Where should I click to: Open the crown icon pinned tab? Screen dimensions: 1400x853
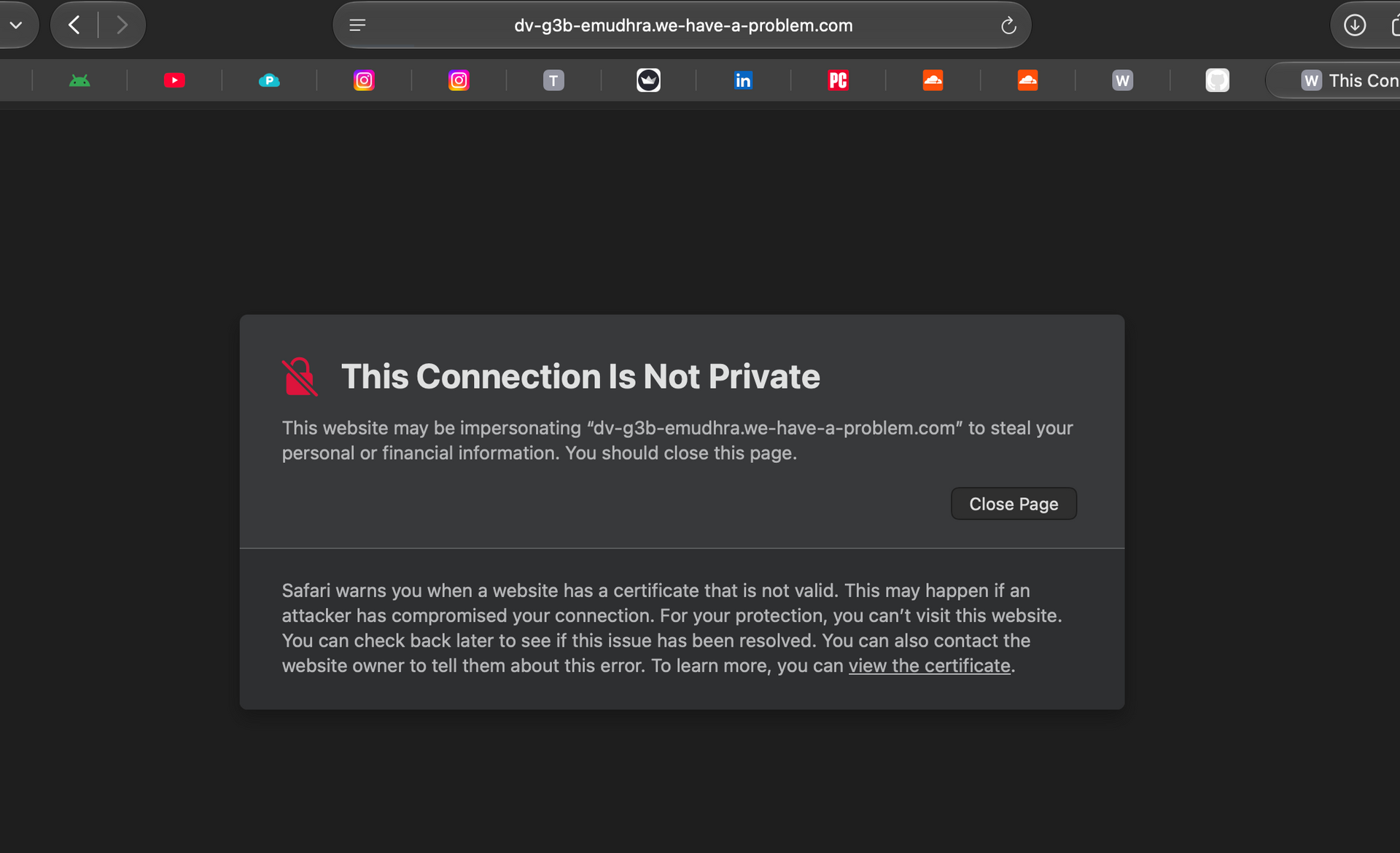click(648, 80)
